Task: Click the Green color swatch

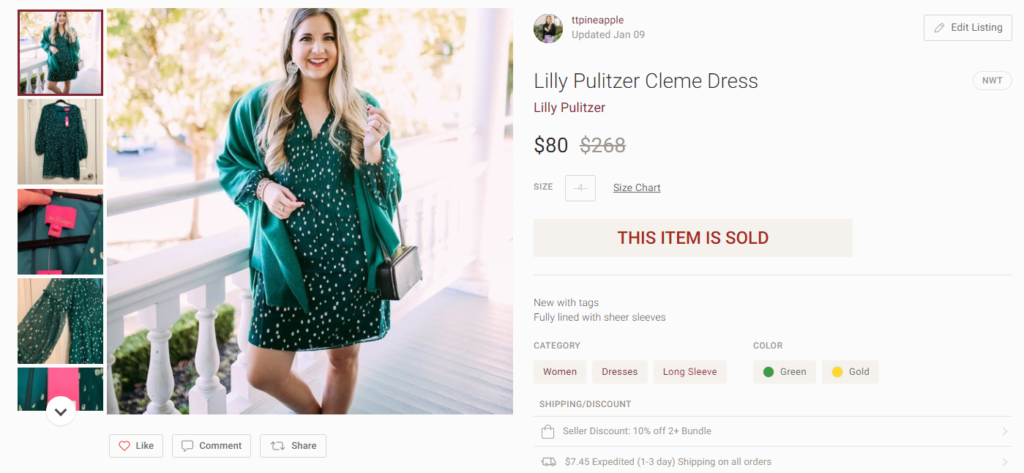Action: (x=768, y=372)
